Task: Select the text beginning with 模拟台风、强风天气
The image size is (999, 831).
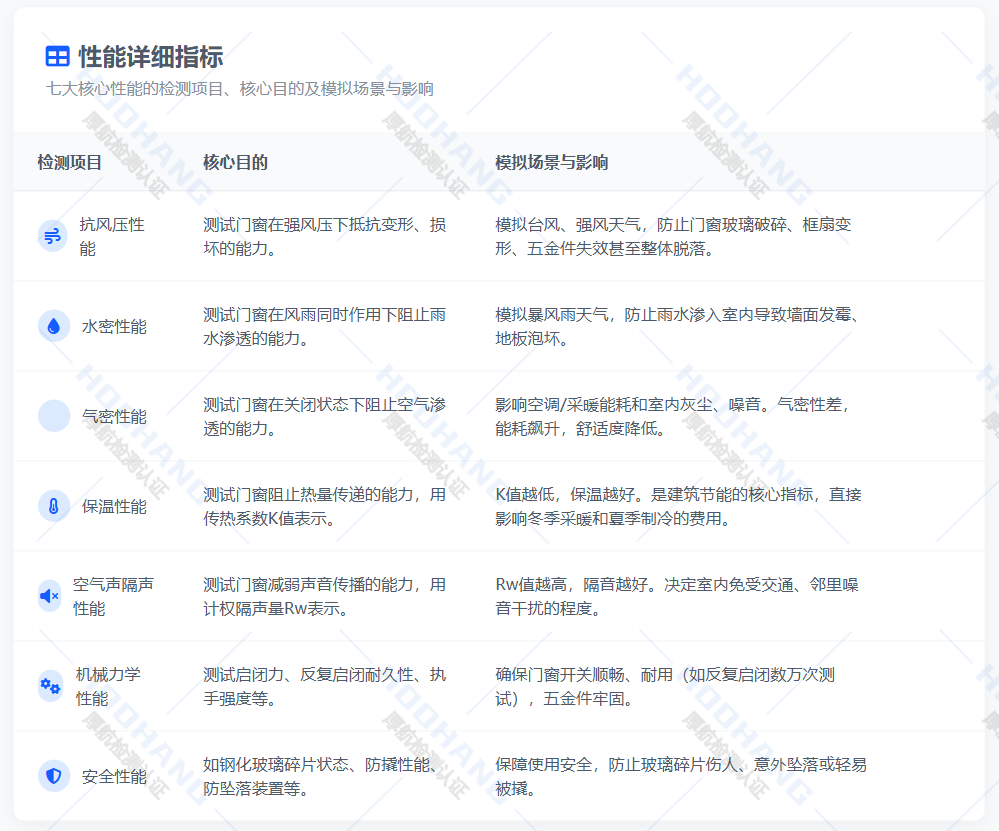Action: coord(673,236)
